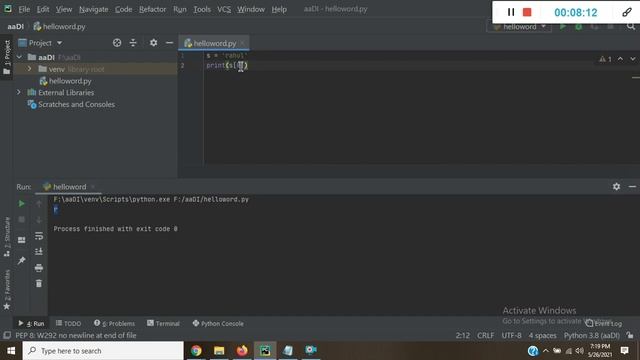The width and height of the screenshot is (640, 360).
Task: Select External Libraries in the project tree
Action: (x=61, y=93)
